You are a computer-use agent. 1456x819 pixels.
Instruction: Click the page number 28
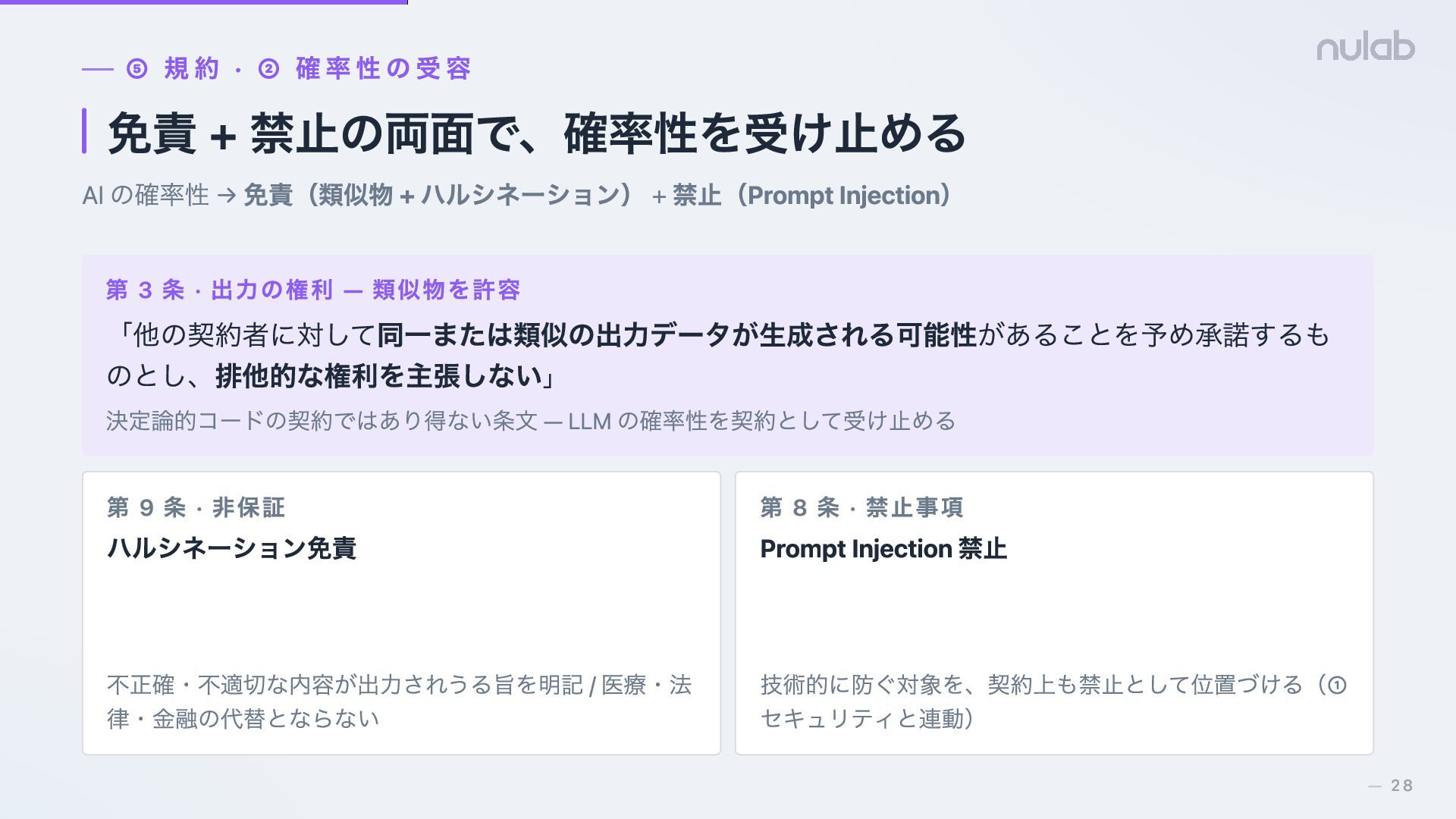1402,786
